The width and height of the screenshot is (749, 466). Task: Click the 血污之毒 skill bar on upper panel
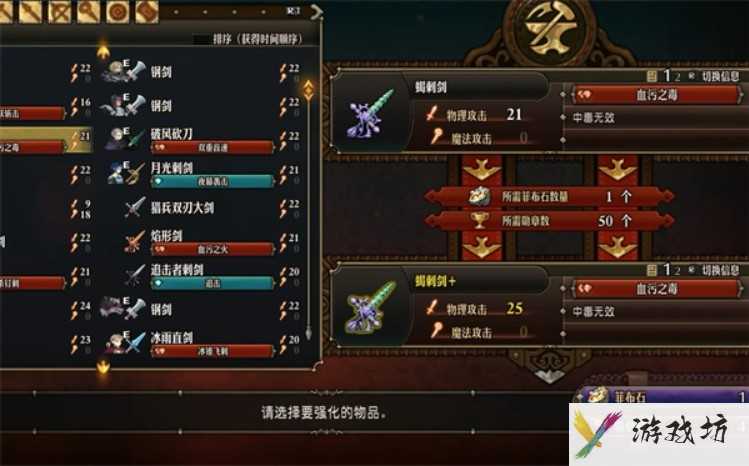point(656,95)
